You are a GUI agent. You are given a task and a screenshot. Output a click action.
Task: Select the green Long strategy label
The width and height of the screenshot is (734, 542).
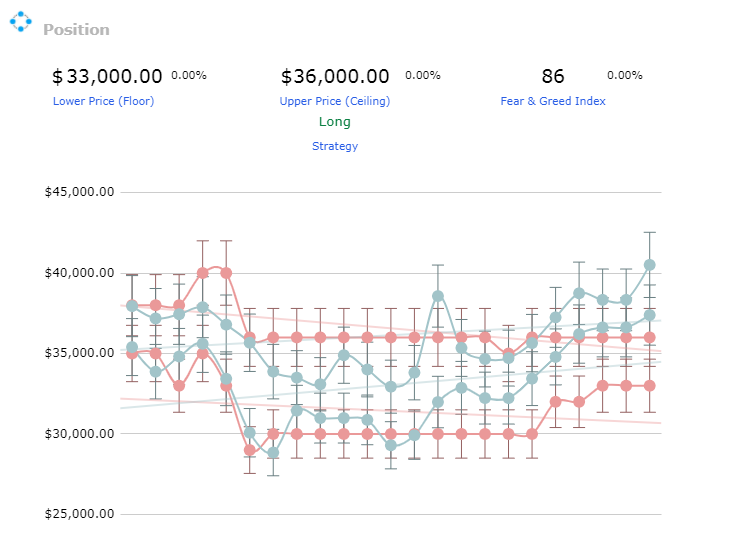pos(335,122)
